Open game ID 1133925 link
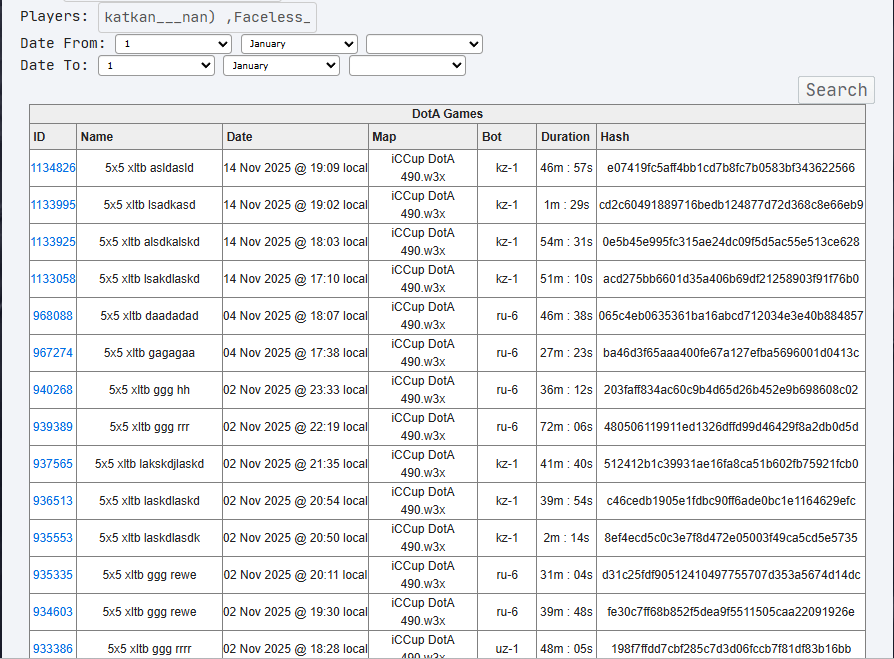The image size is (894, 659). click(x=53, y=242)
